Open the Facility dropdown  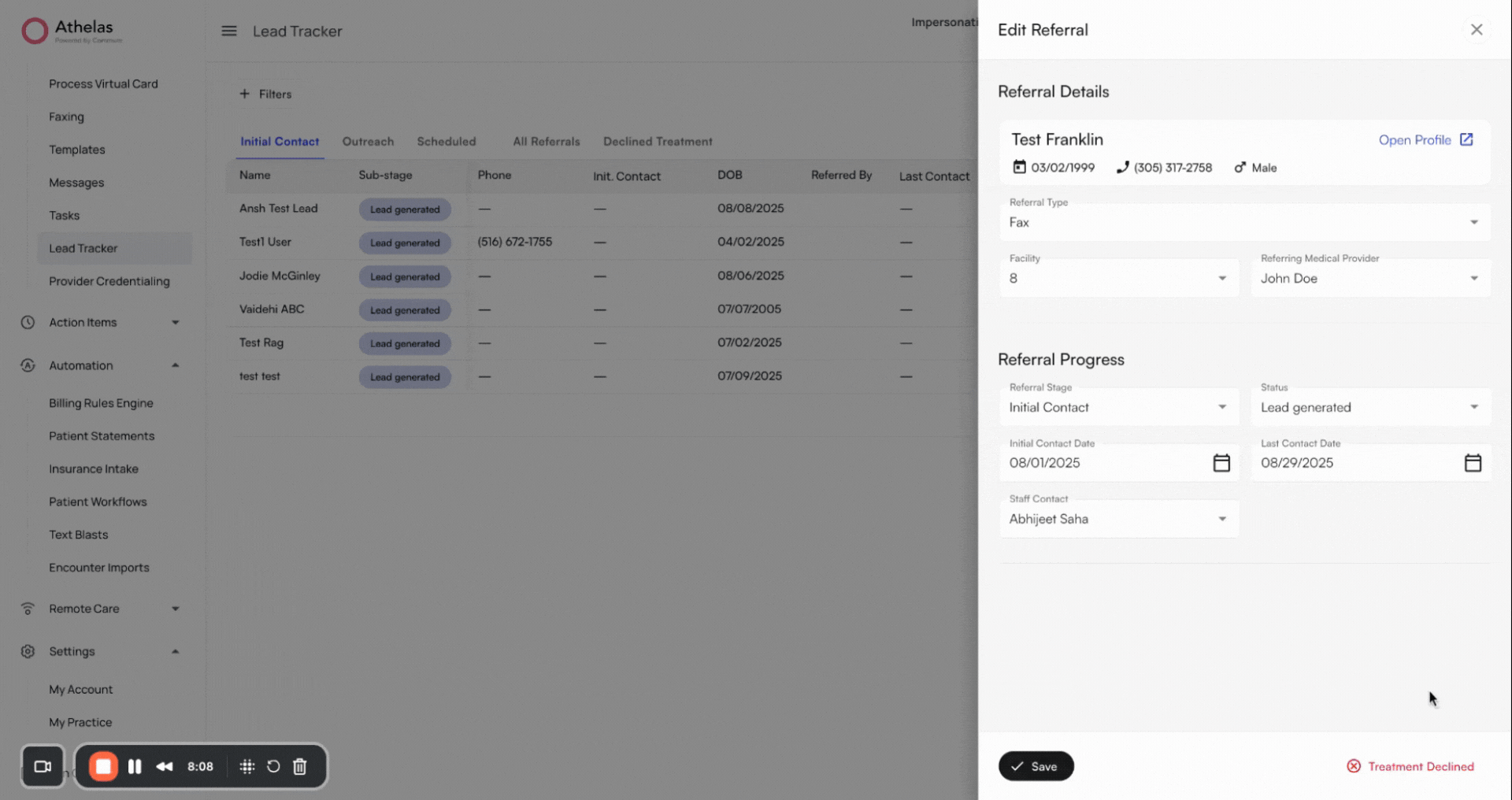pos(1119,278)
